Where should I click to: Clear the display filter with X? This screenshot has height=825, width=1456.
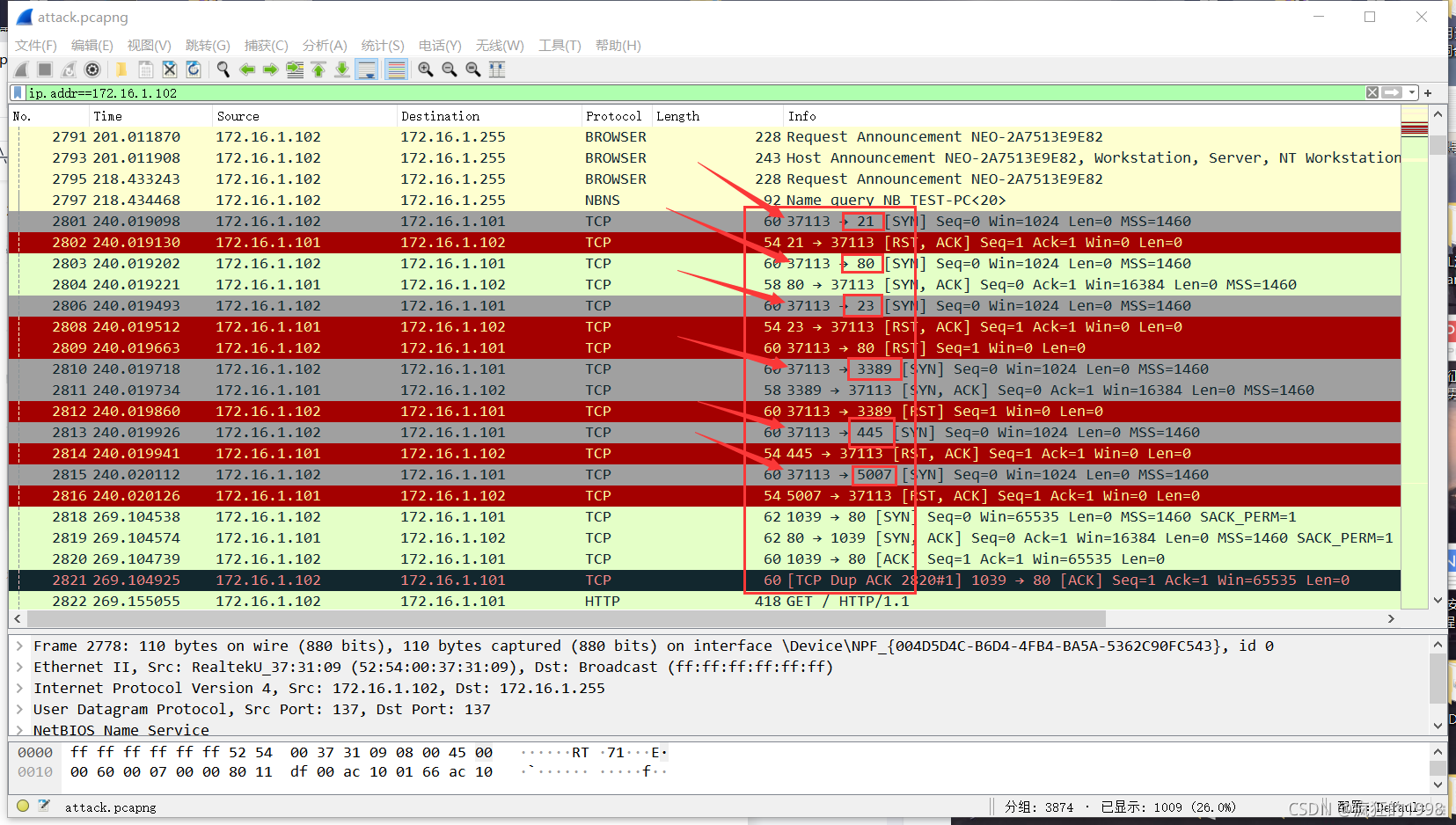(x=1372, y=92)
